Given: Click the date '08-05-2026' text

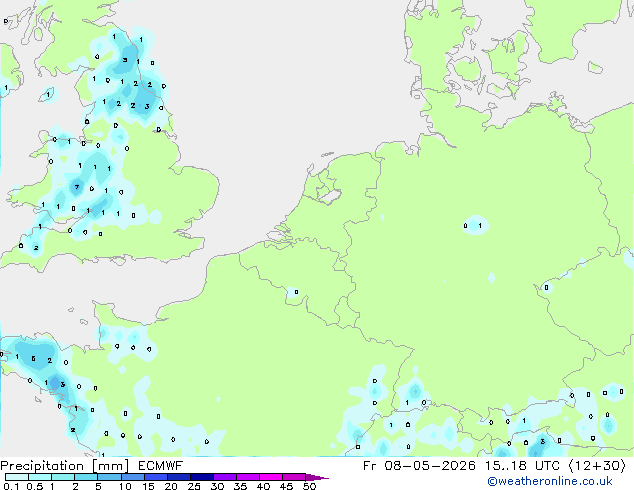Looking at the screenshot, I should coord(430,466).
